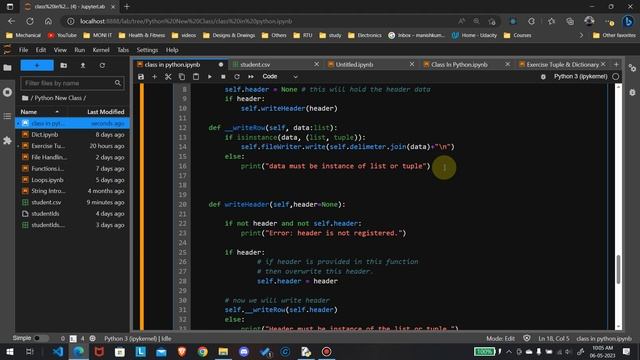Click the notebook vertical scrollbar thumb
This screenshot has height=360, width=640.
tap(618, 269)
